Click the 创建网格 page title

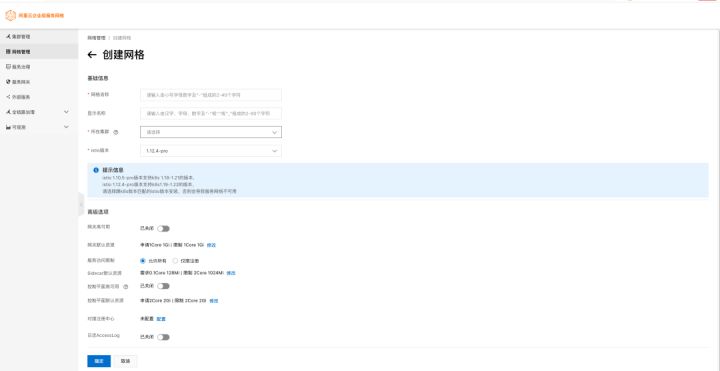pos(124,55)
